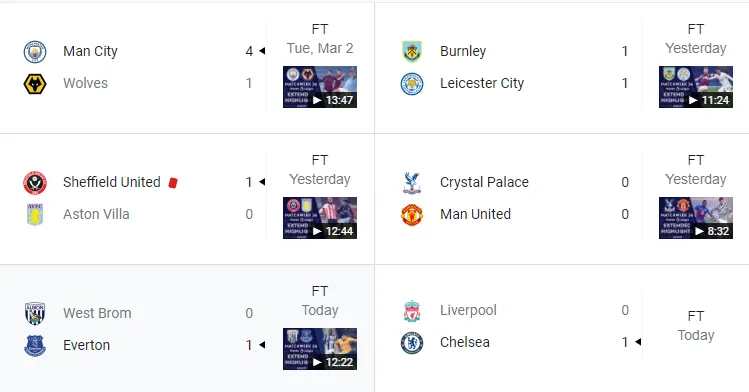749x392 pixels.
Task: Click the Chelsea club crest
Action: (412, 342)
